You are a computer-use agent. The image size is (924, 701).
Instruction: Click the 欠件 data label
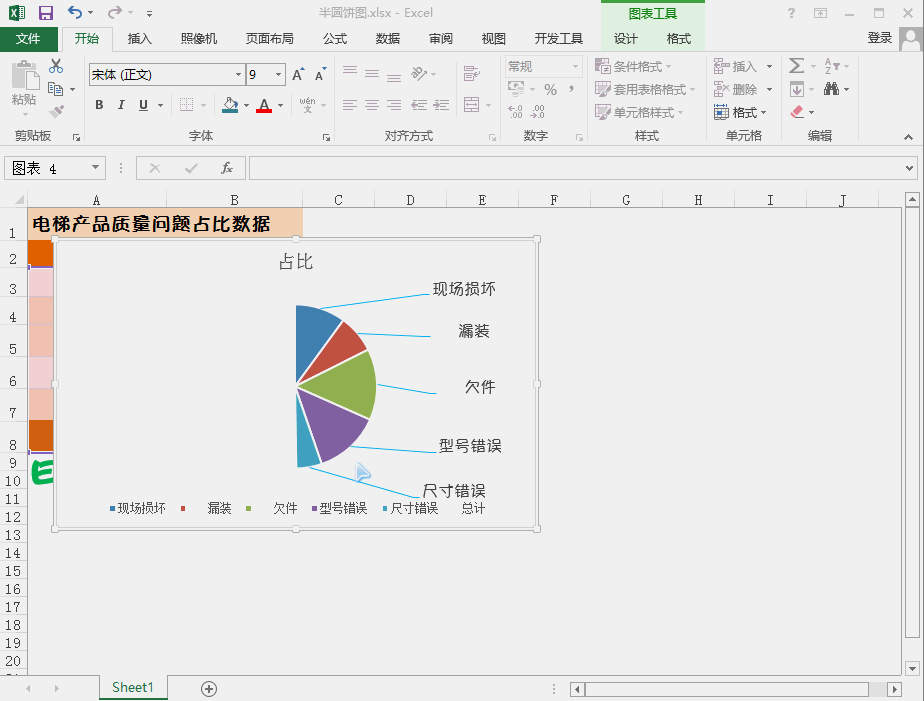coord(480,387)
